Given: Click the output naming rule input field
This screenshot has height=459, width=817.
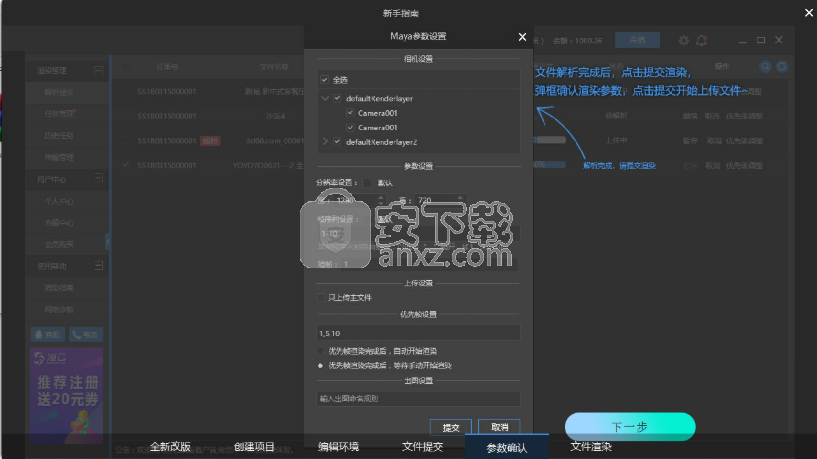Looking at the screenshot, I should [x=418, y=399].
